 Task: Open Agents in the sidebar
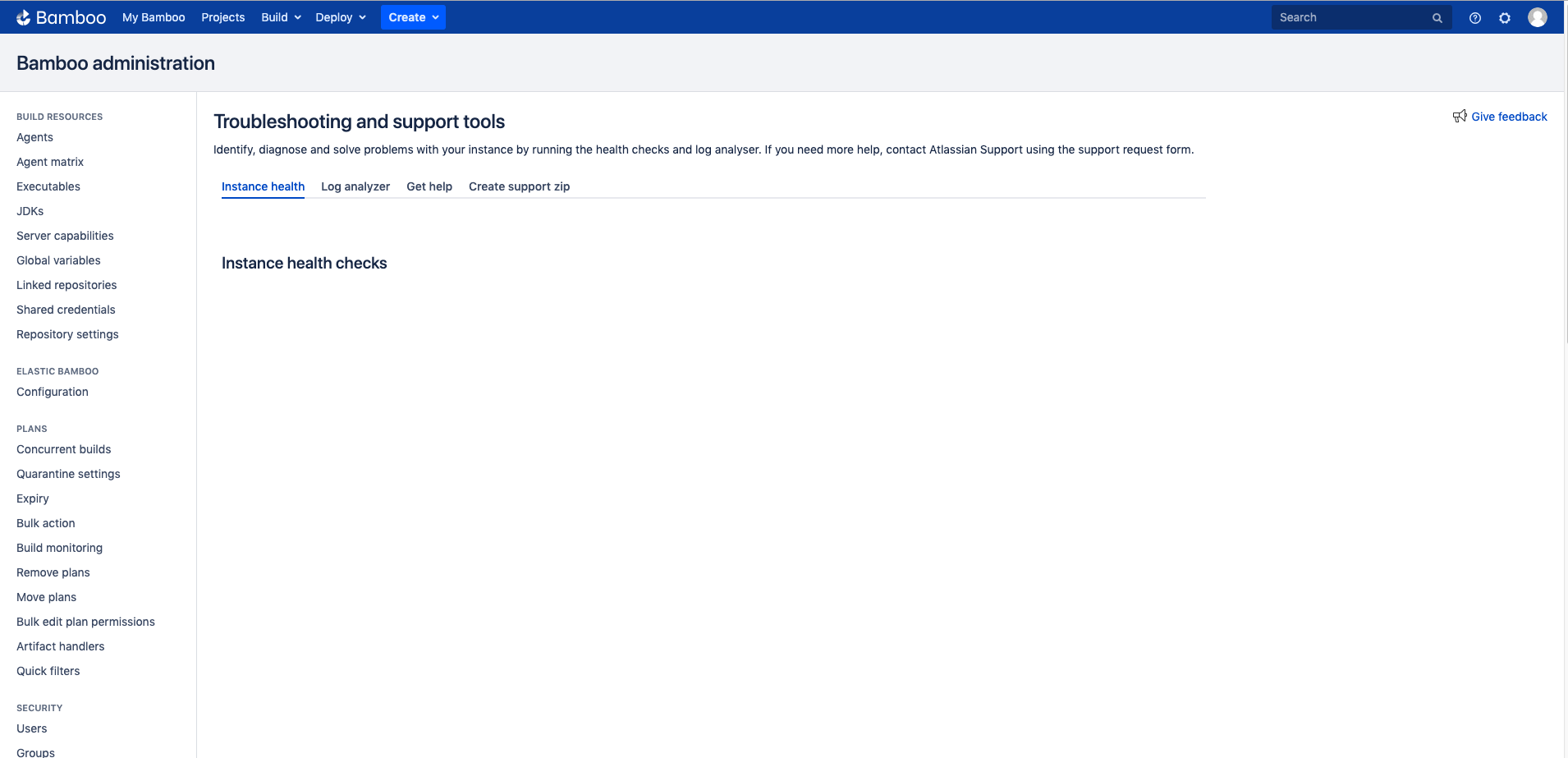pos(34,137)
